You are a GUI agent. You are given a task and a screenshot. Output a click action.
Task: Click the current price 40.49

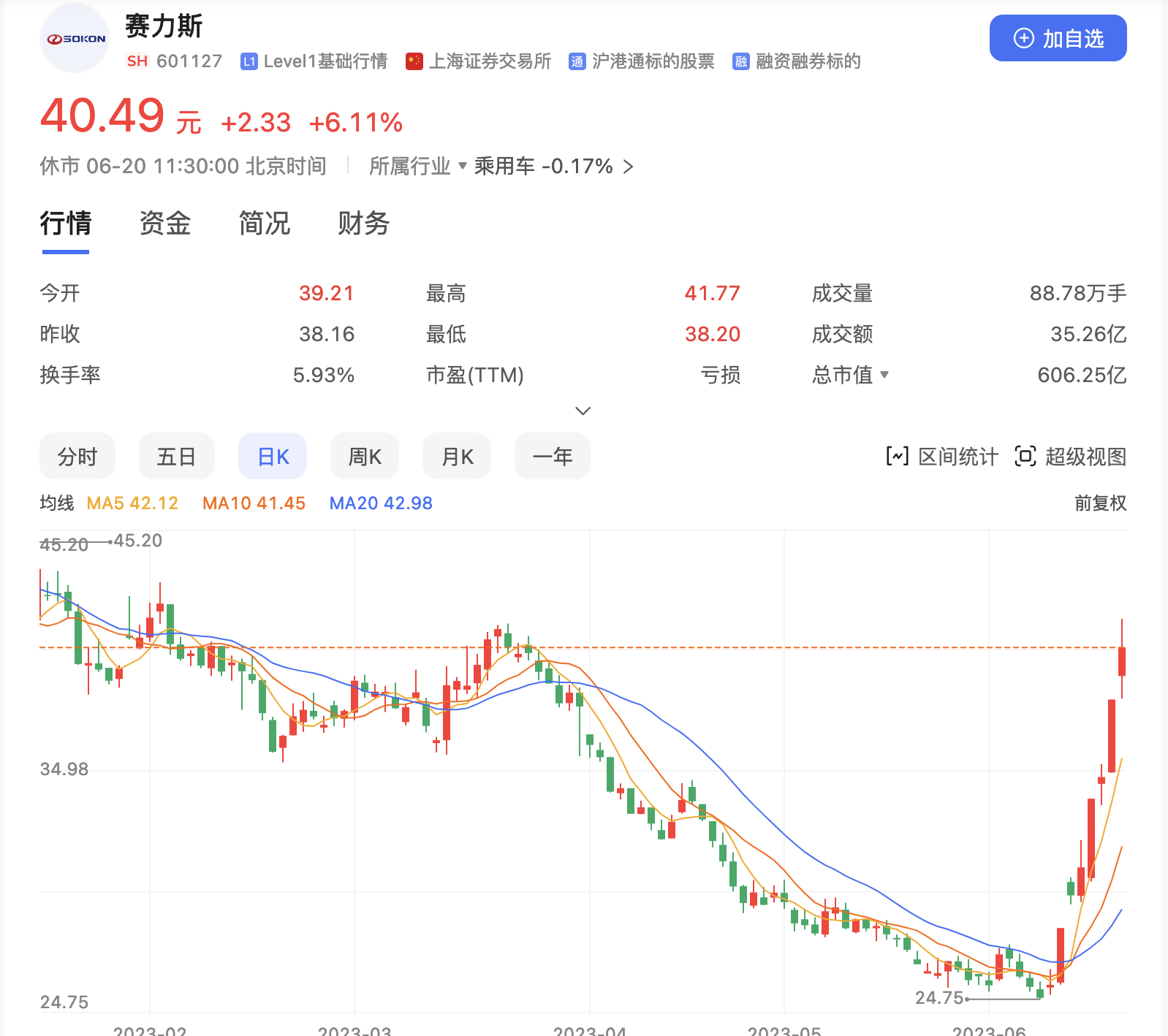pyautogui.click(x=103, y=116)
